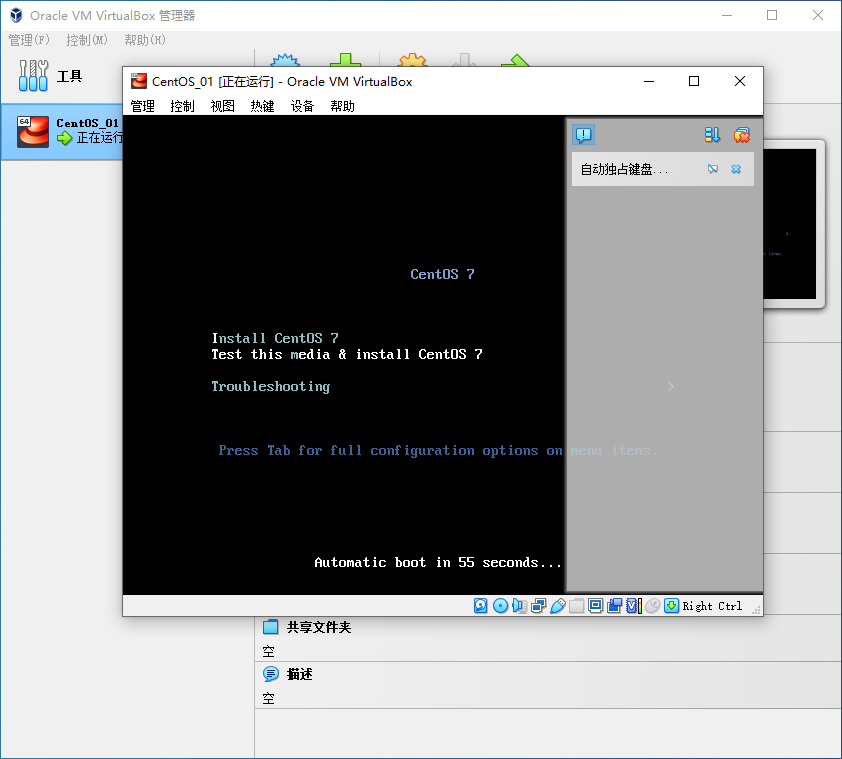Select Test this media & install CentOS 7
Viewport: 842px width, 759px height.
click(x=347, y=355)
